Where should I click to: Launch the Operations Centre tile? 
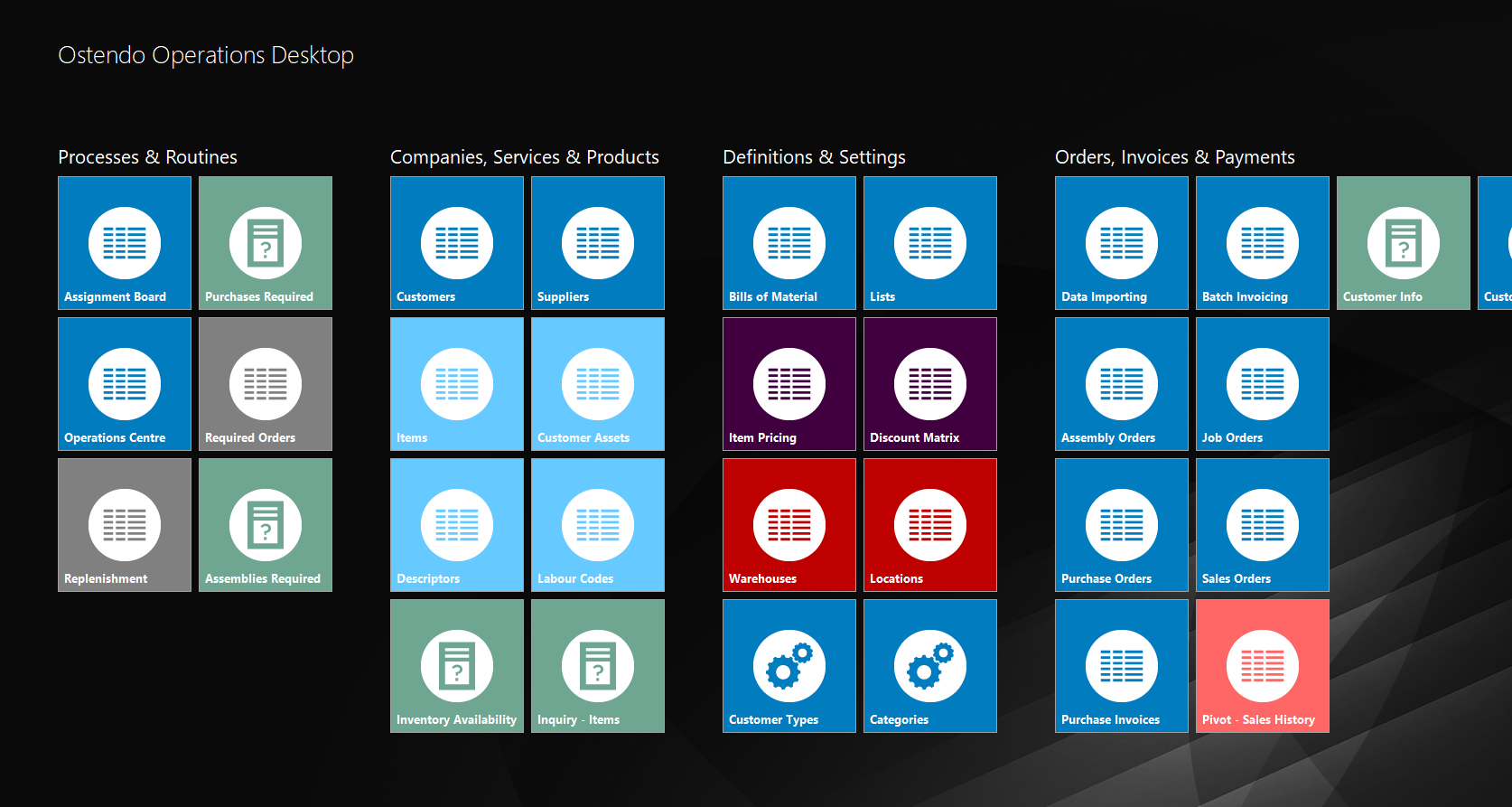[125, 384]
